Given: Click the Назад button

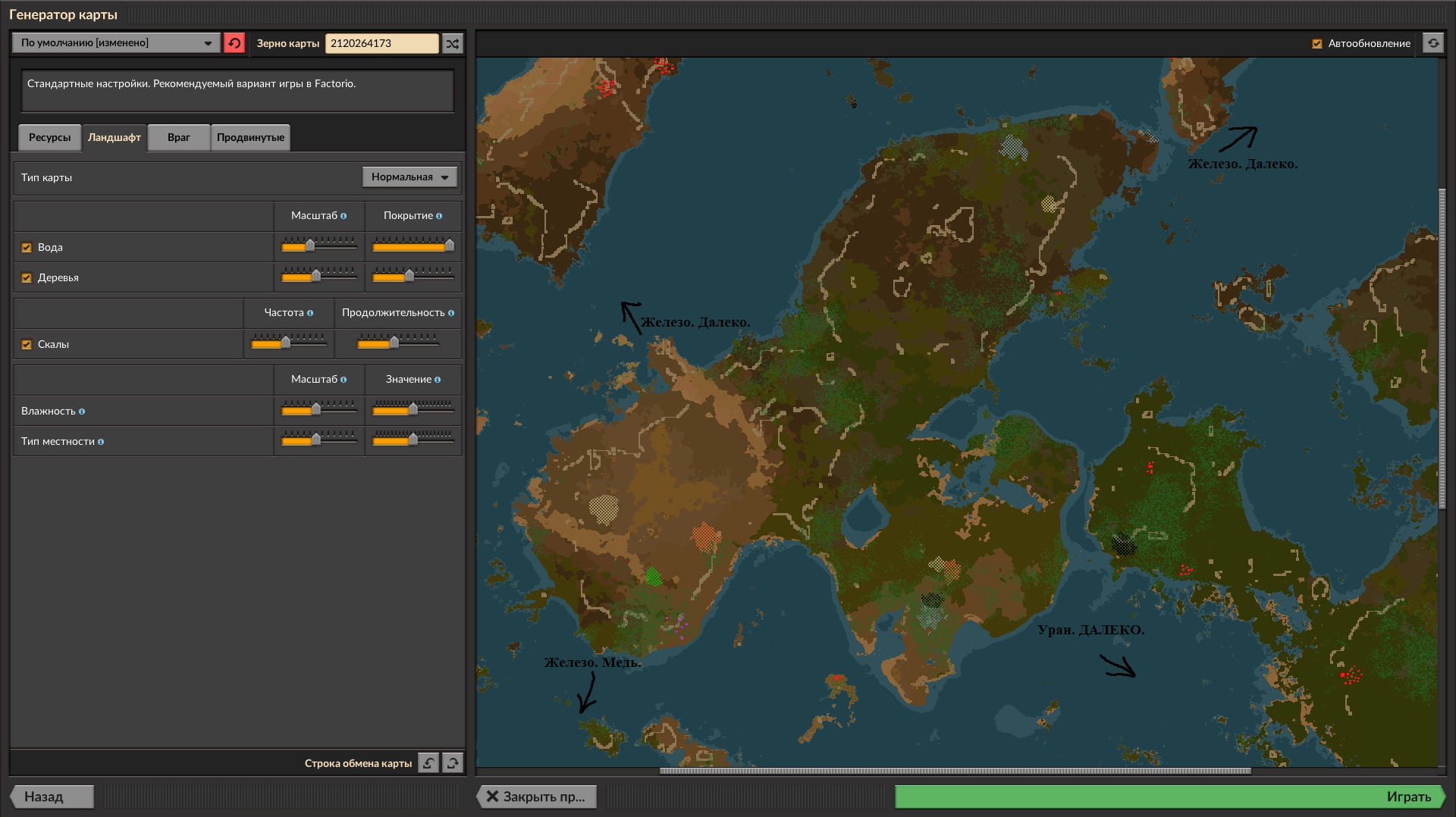Looking at the screenshot, I should [x=52, y=797].
